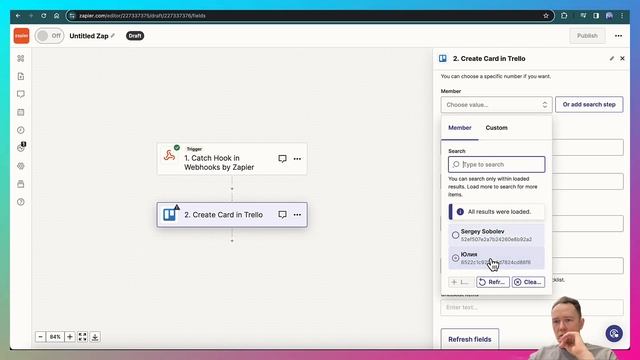Click the Refresh fields button
The width and height of the screenshot is (640, 360).
click(470, 339)
